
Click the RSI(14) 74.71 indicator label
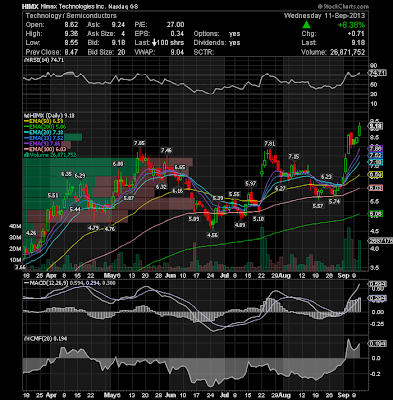(x=43, y=60)
